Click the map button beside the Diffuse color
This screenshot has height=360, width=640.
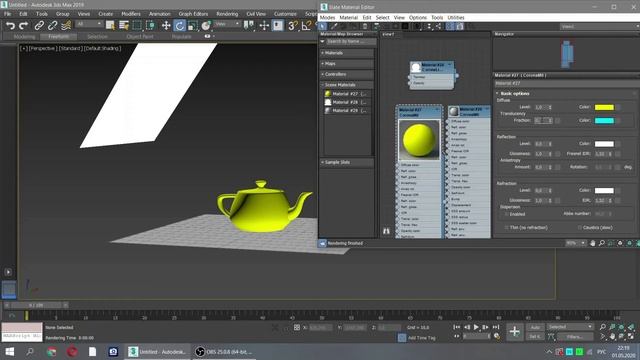(x=618, y=107)
